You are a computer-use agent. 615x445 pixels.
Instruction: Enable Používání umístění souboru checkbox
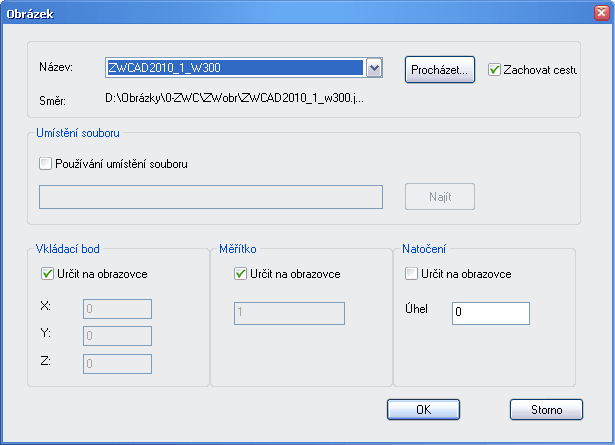click(x=44, y=164)
